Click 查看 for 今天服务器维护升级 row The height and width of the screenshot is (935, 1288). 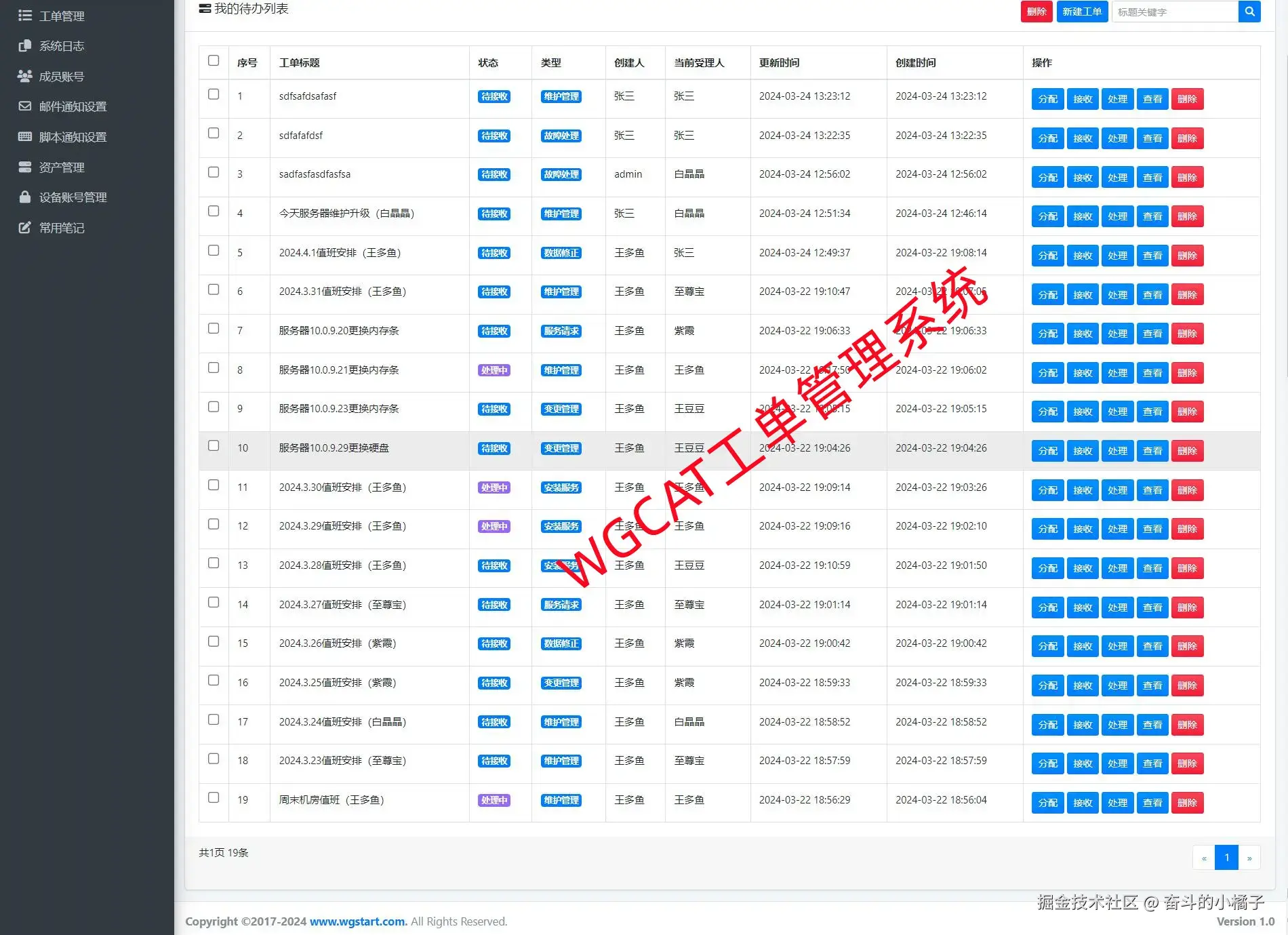tap(1152, 216)
